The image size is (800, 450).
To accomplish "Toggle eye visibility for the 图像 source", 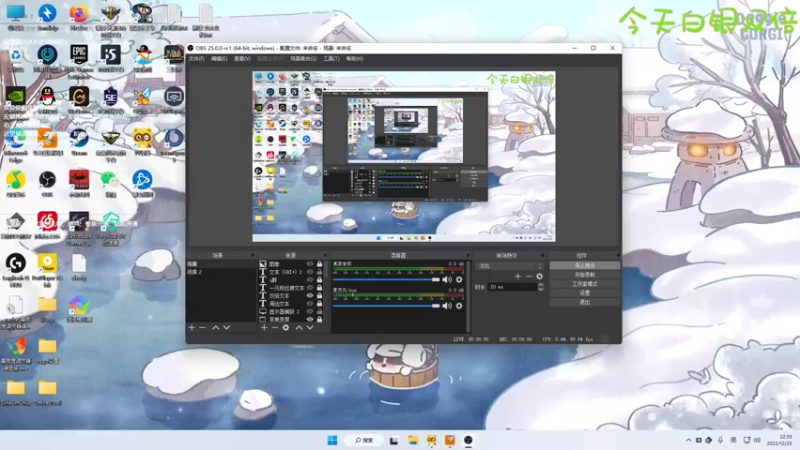I will (x=310, y=264).
